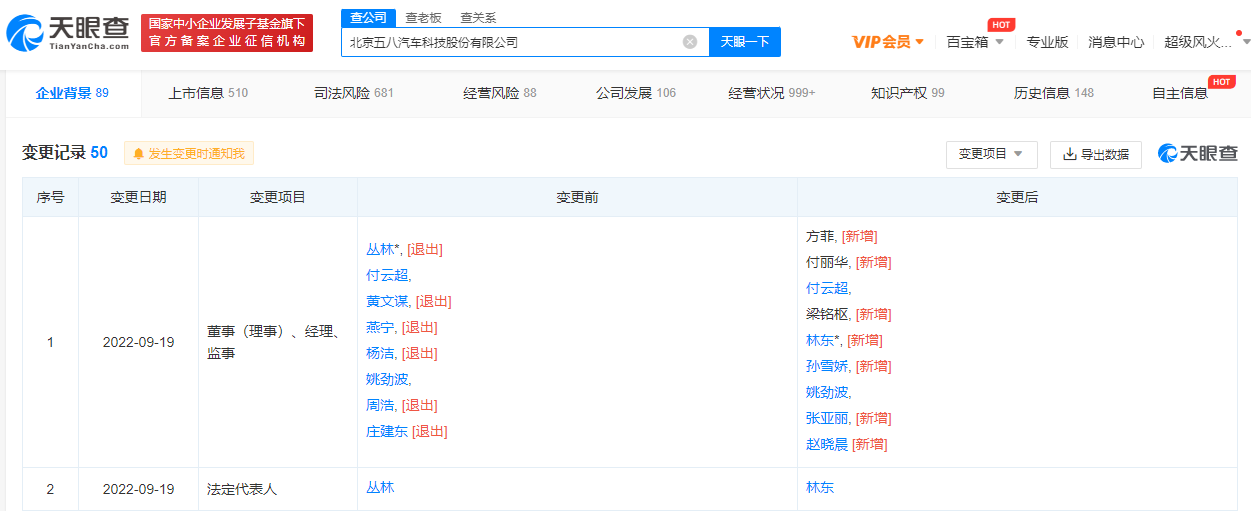Click the 导出数据 export button
This screenshot has width=1251, height=511.
tap(1095, 154)
